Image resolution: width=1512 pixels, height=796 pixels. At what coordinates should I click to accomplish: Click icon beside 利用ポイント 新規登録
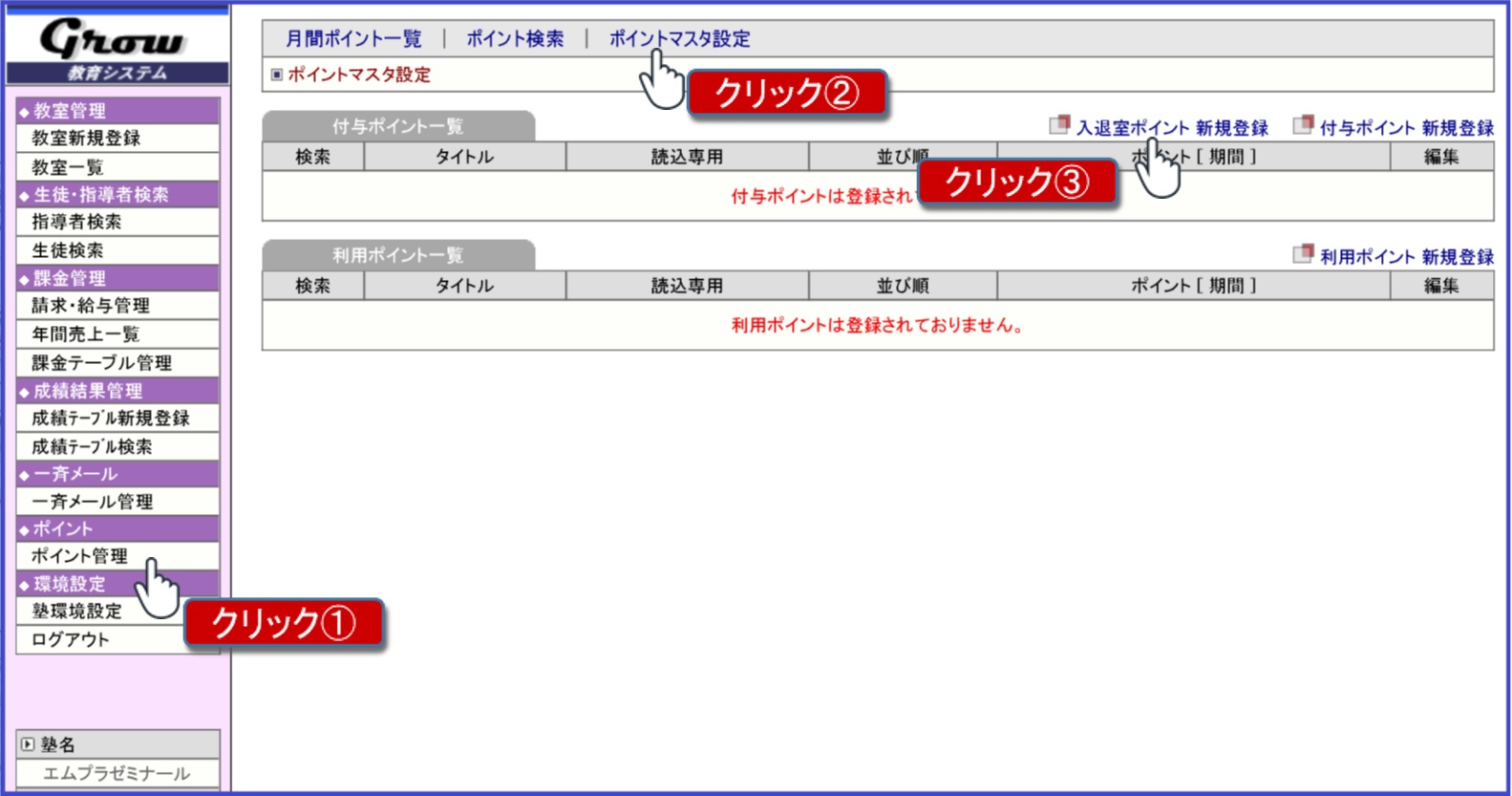[x=1303, y=254]
